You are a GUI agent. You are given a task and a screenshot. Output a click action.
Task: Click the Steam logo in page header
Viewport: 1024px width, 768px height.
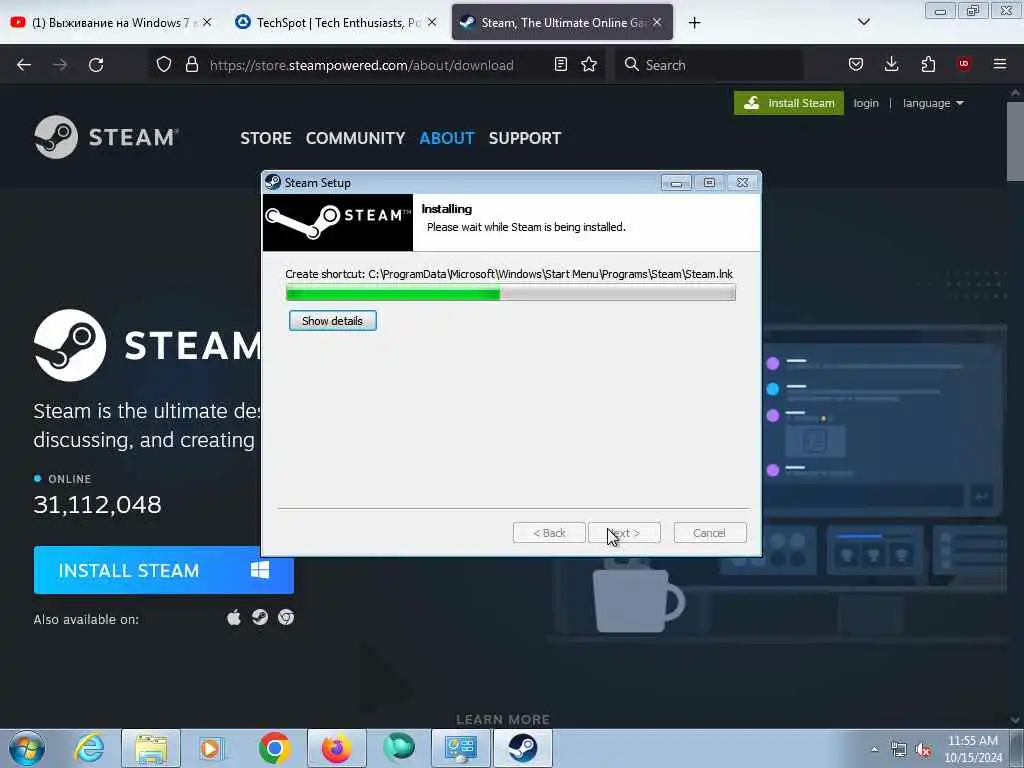click(106, 137)
